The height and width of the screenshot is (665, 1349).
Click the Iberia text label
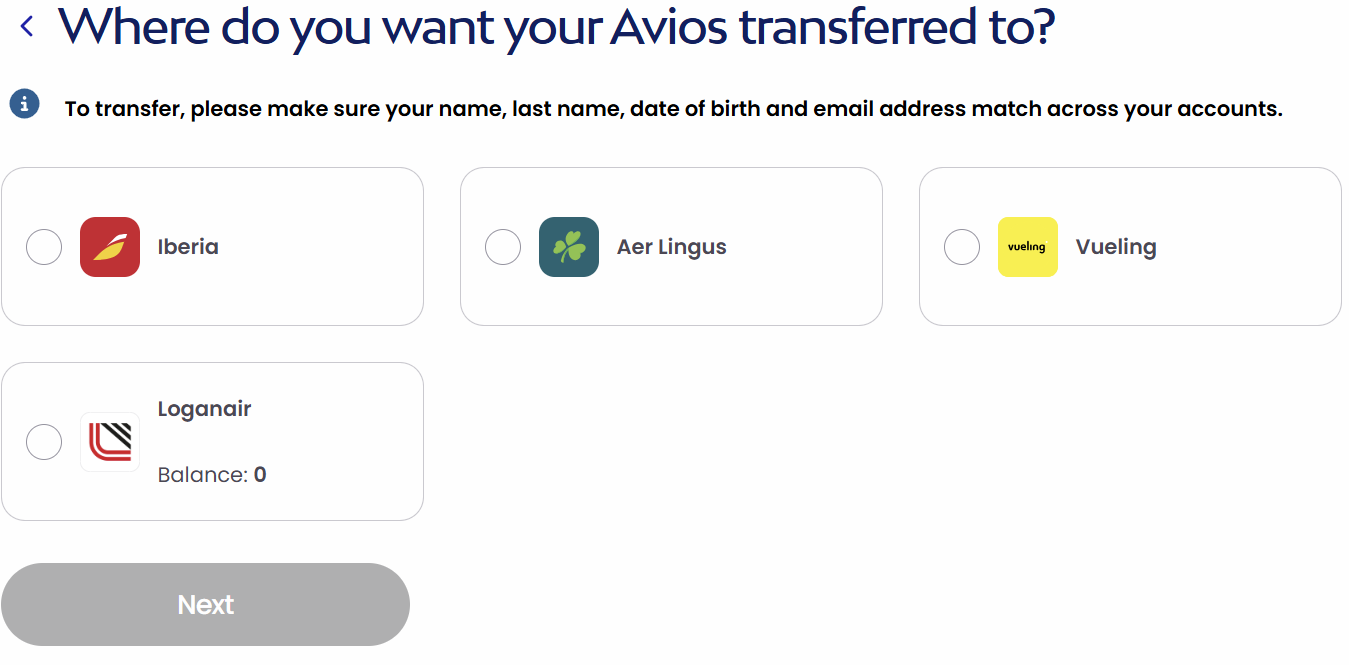(x=188, y=247)
